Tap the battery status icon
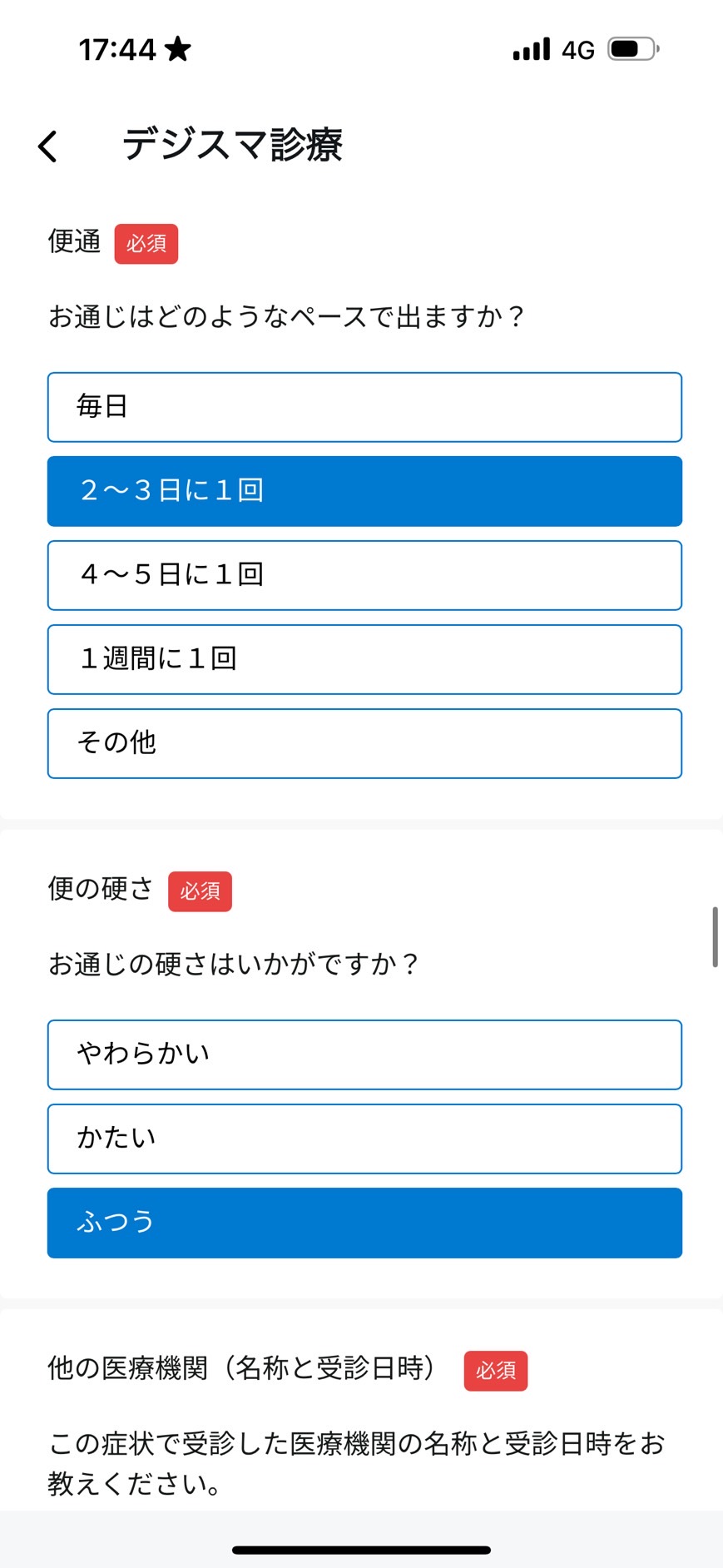723x1568 pixels. pos(633,49)
